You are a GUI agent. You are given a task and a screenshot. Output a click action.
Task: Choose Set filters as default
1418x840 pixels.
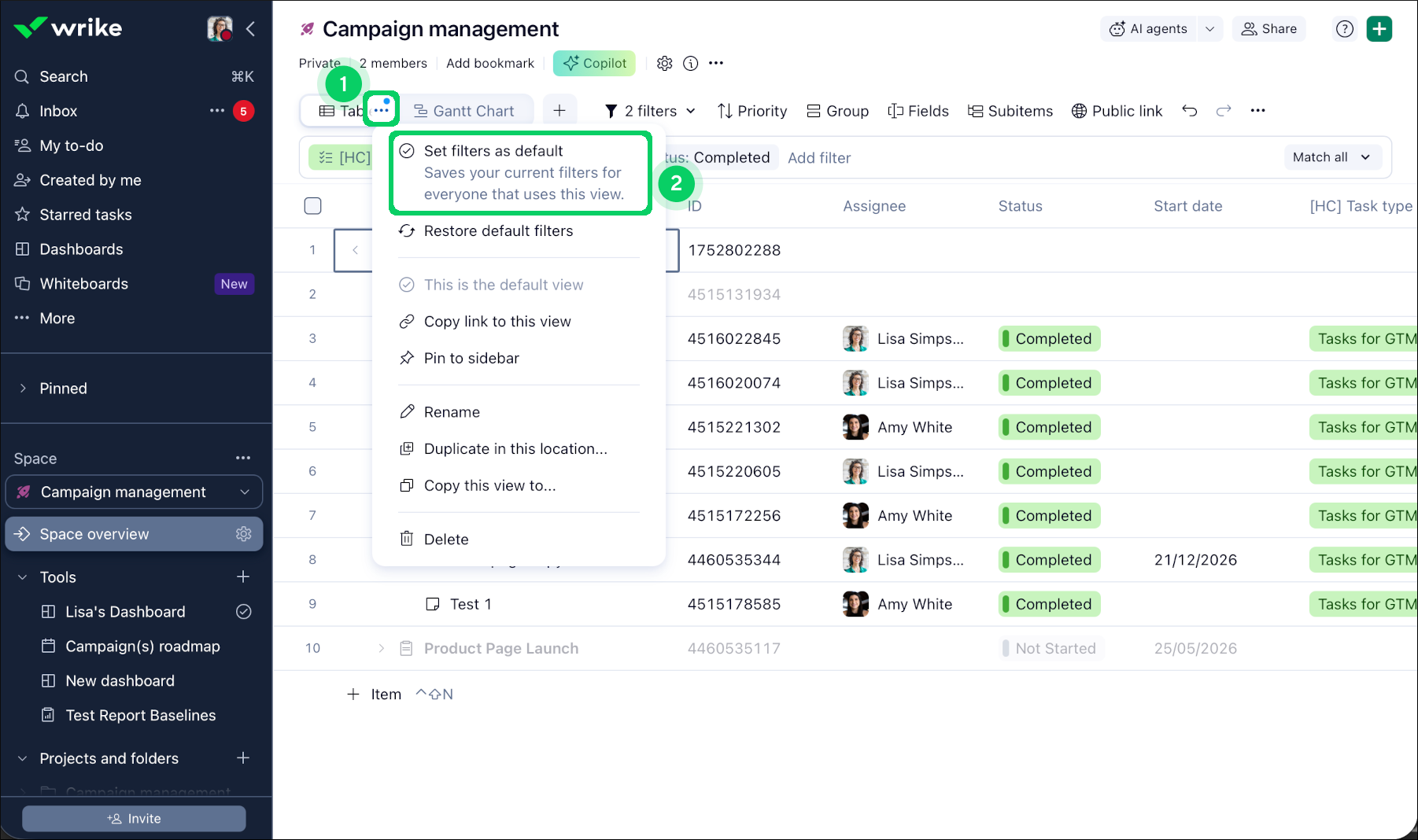[x=519, y=173]
